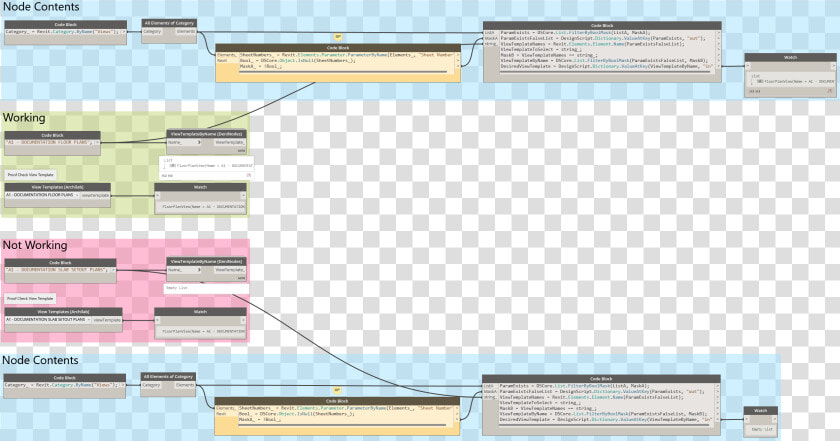Image resolution: width=840 pixels, height=441 pixels.
Task: Edit the "A1 - DOCUMENTATION SLAB SETOUT PLANS" code text
Action: [x=59, y=271]
